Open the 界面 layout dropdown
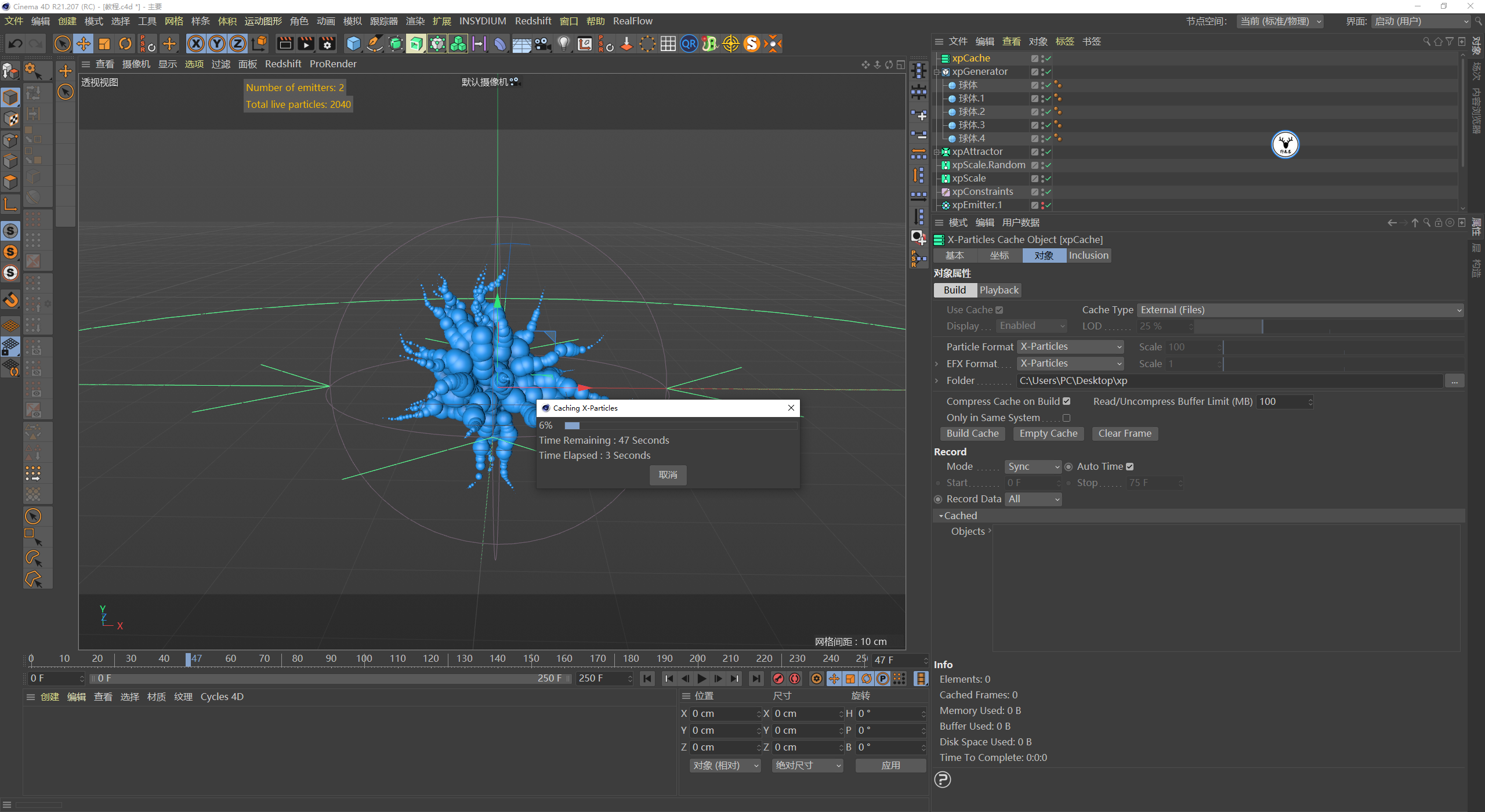Viewport: 1485px width, 812px height. tap(1421, 21)
